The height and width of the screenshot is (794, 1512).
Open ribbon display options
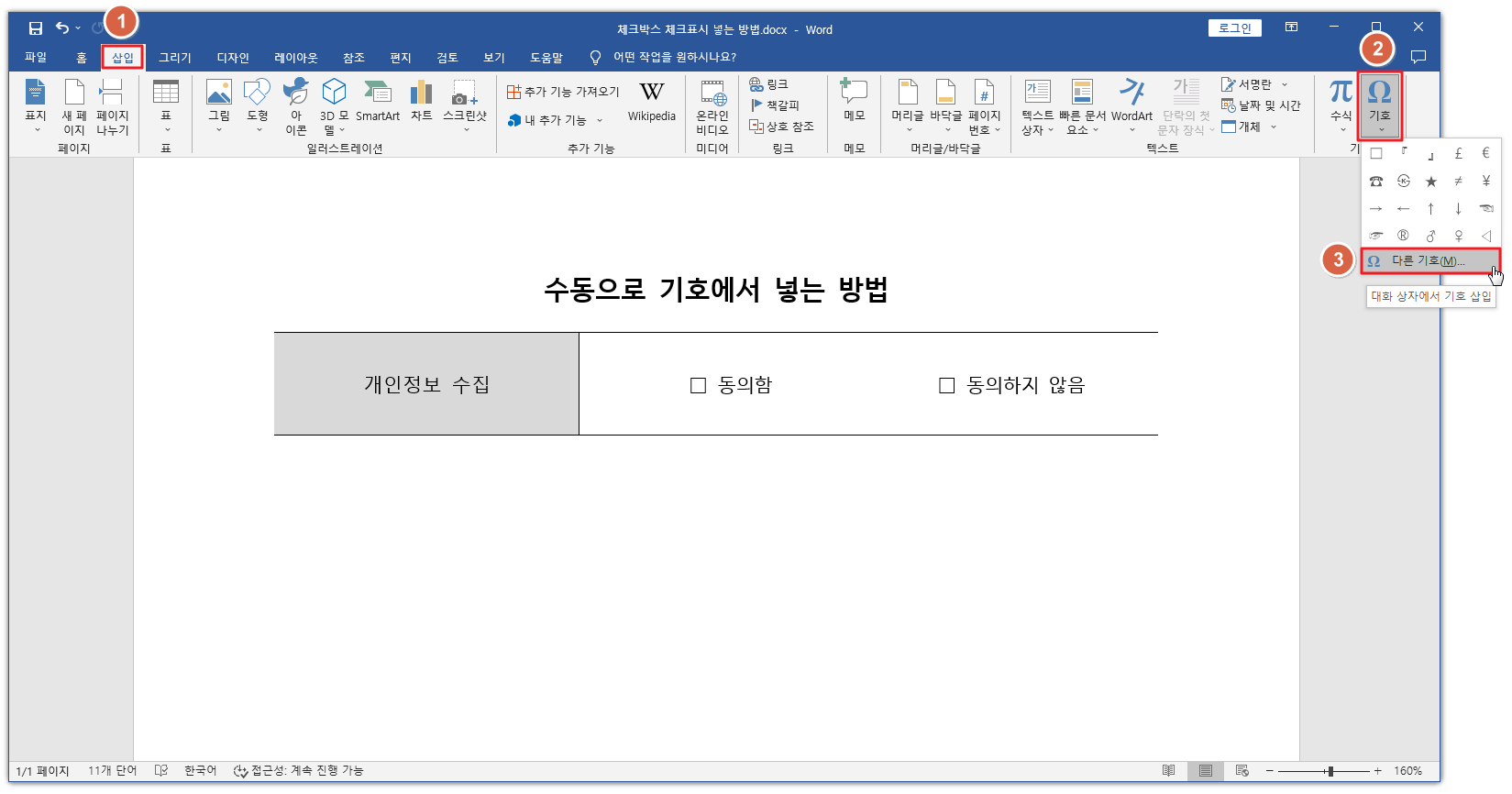click(x=1291, y=28)
